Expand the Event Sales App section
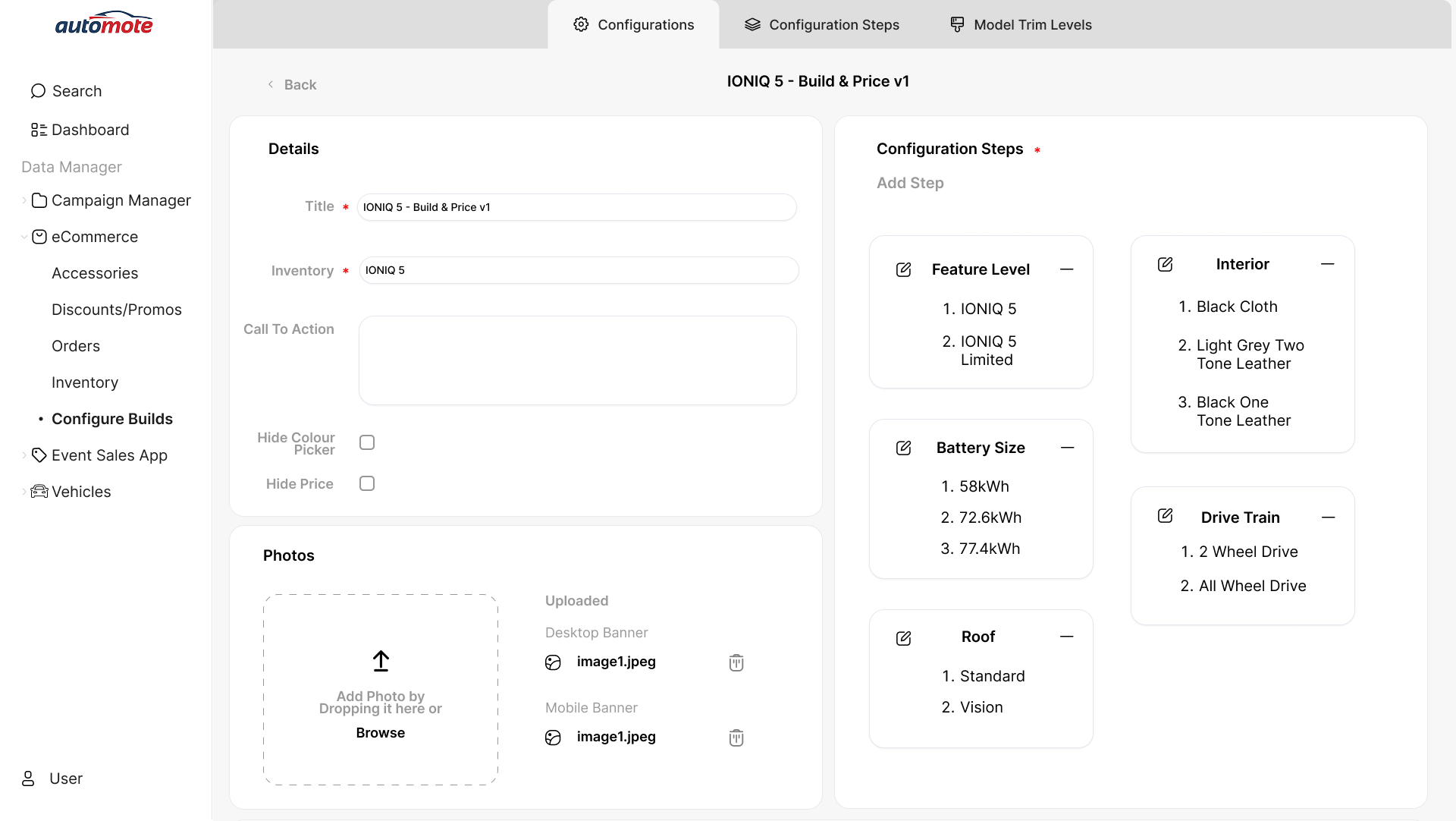 point(24,455)
